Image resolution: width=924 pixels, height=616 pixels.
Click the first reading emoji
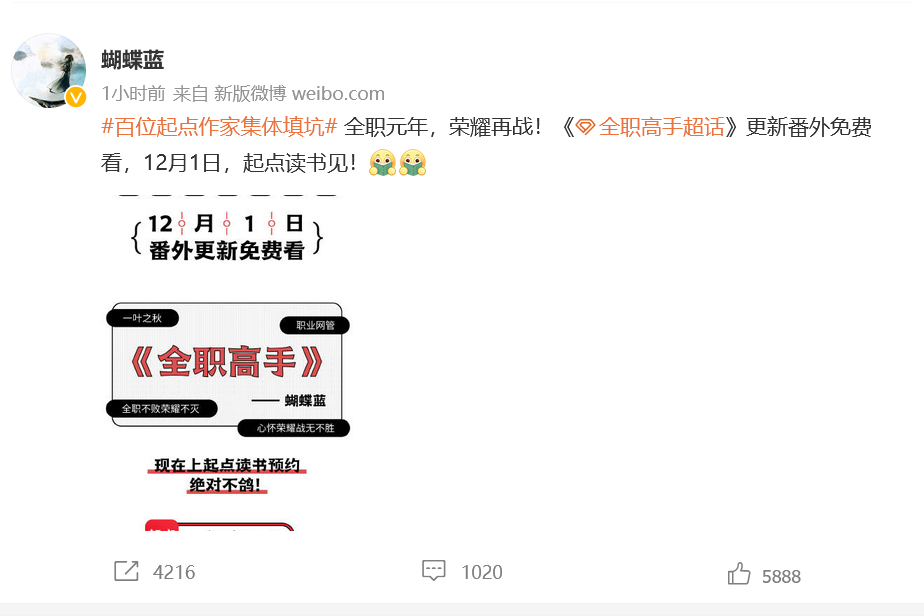[x=382, y=163]
